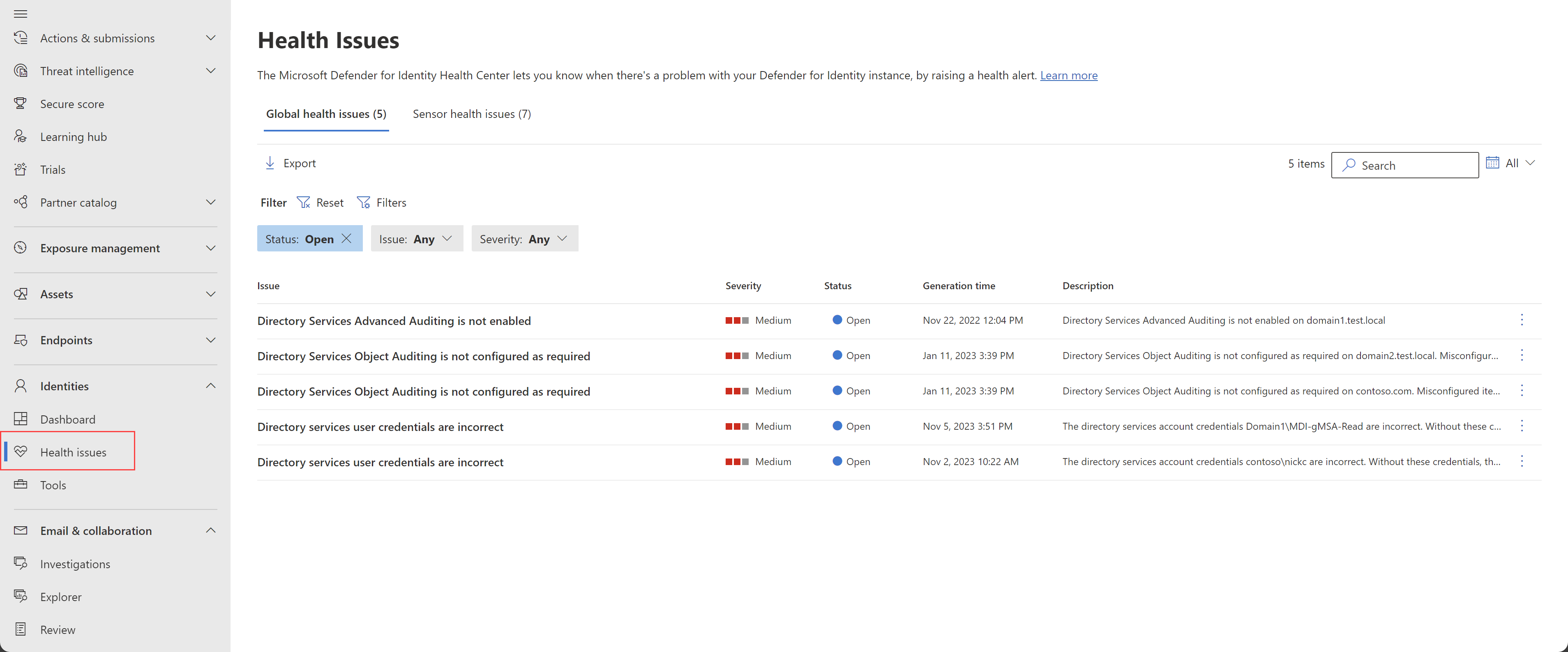Click the Learn more link
Screen dimensions: 1568x652
click(1068, 76)
